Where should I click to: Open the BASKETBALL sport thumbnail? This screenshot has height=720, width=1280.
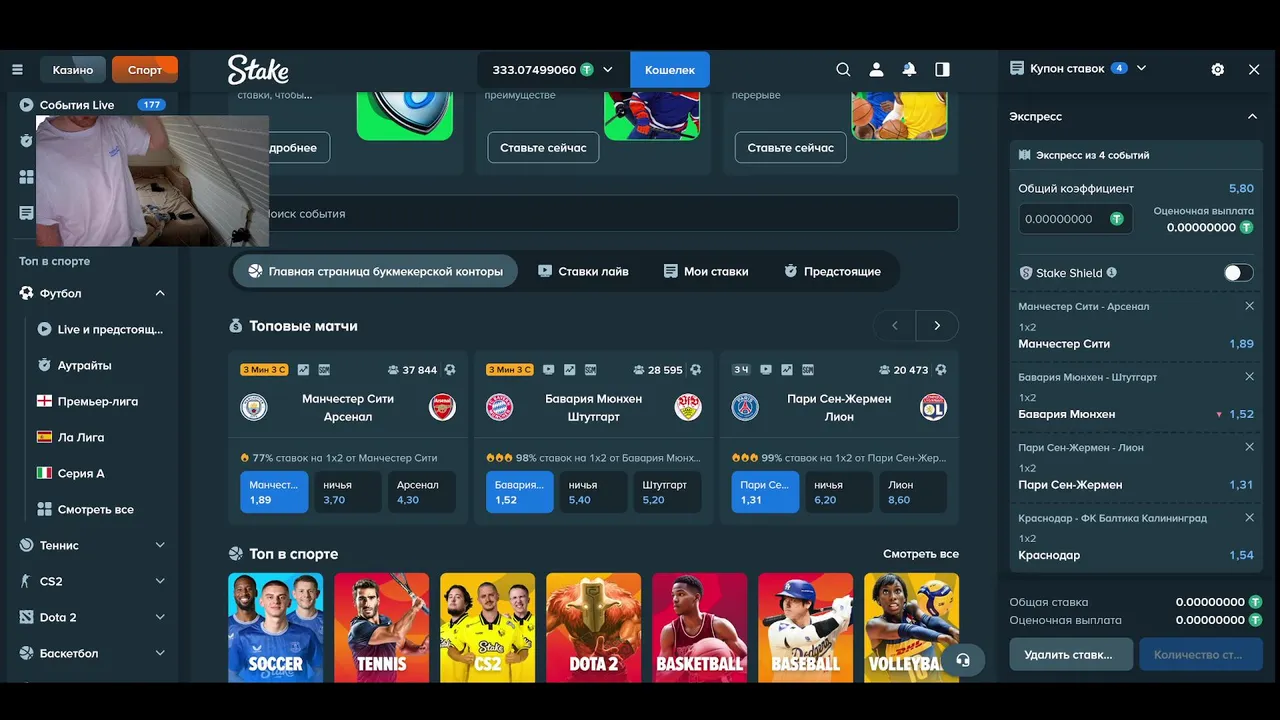click(699, 628)
